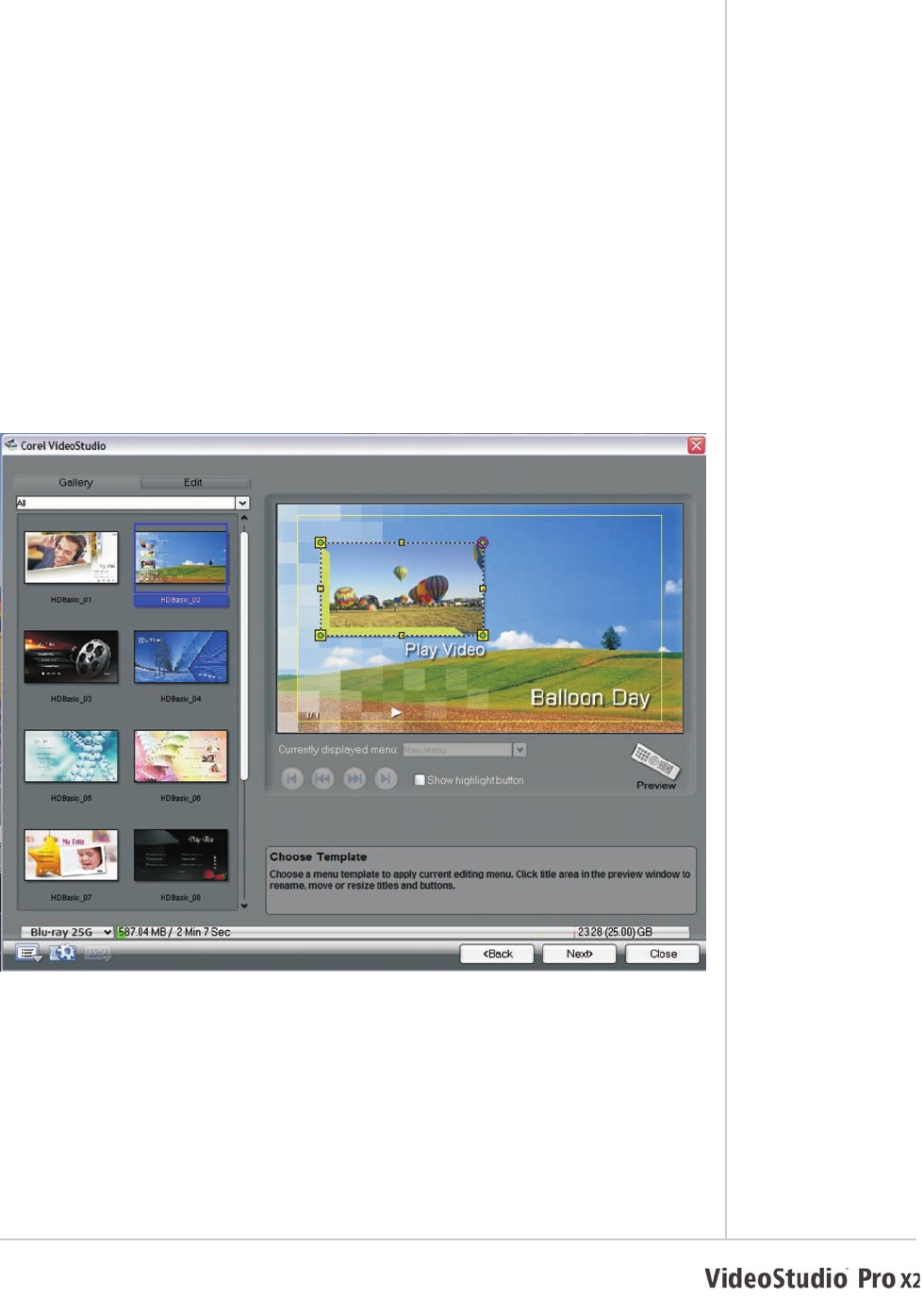Select the HDBasic_03 film reel template

click(x=71, y=657)
